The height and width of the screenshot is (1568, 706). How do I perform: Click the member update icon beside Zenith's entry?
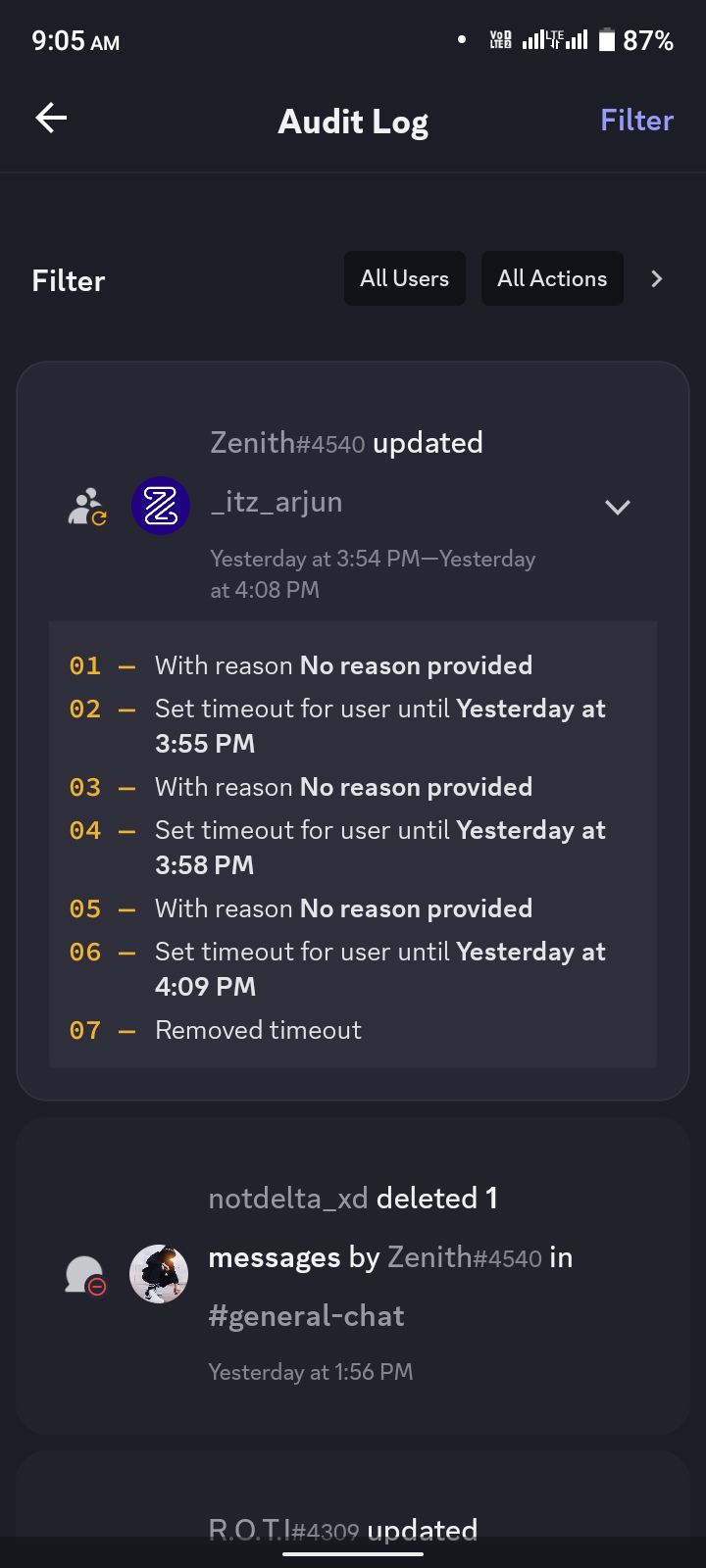[86, 506]
